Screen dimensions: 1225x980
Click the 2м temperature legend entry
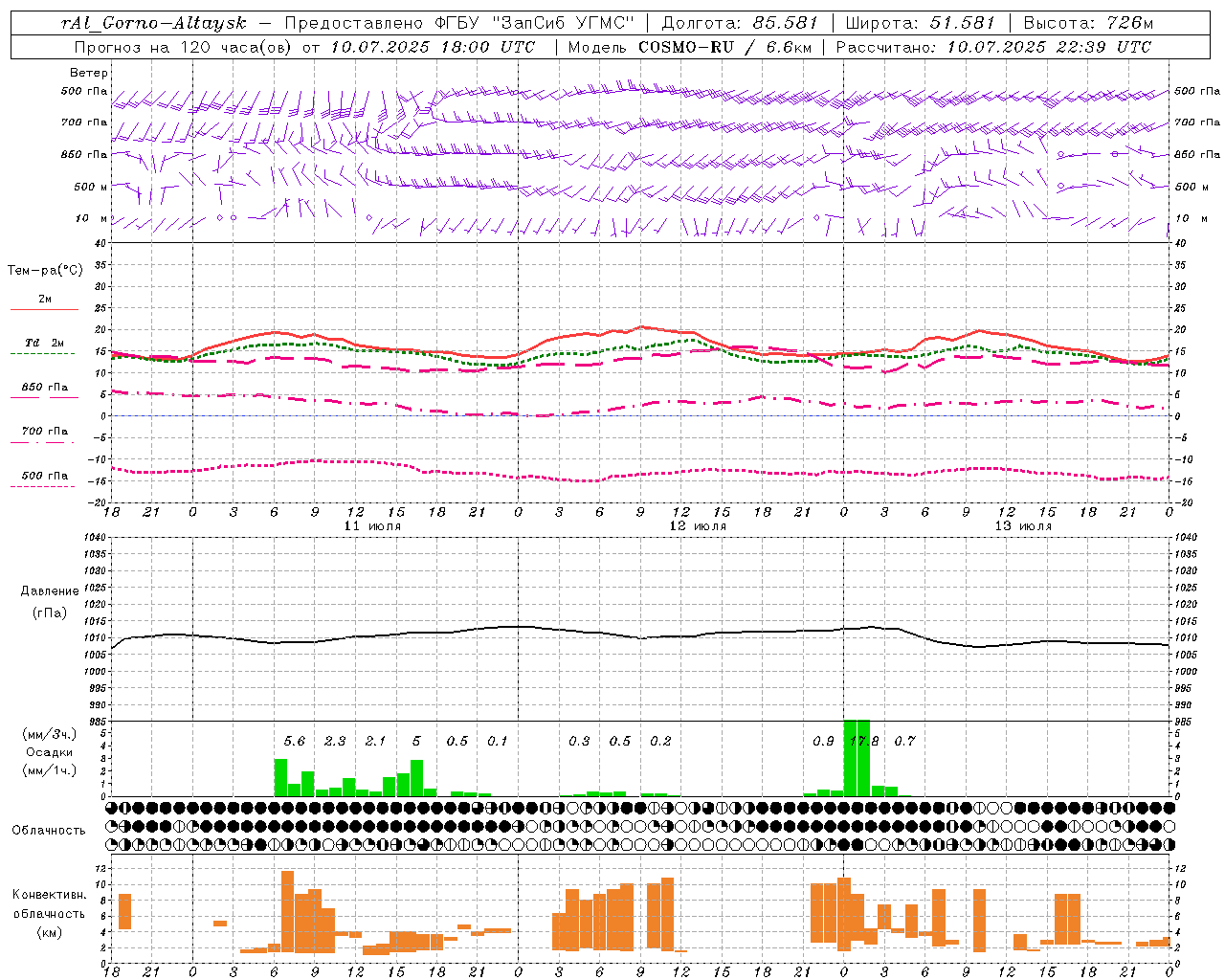[x=45, y=299]
